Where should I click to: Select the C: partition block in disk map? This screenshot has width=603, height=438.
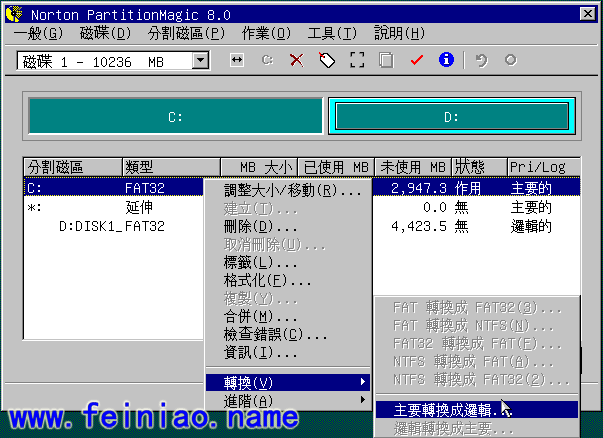[175, 117]
